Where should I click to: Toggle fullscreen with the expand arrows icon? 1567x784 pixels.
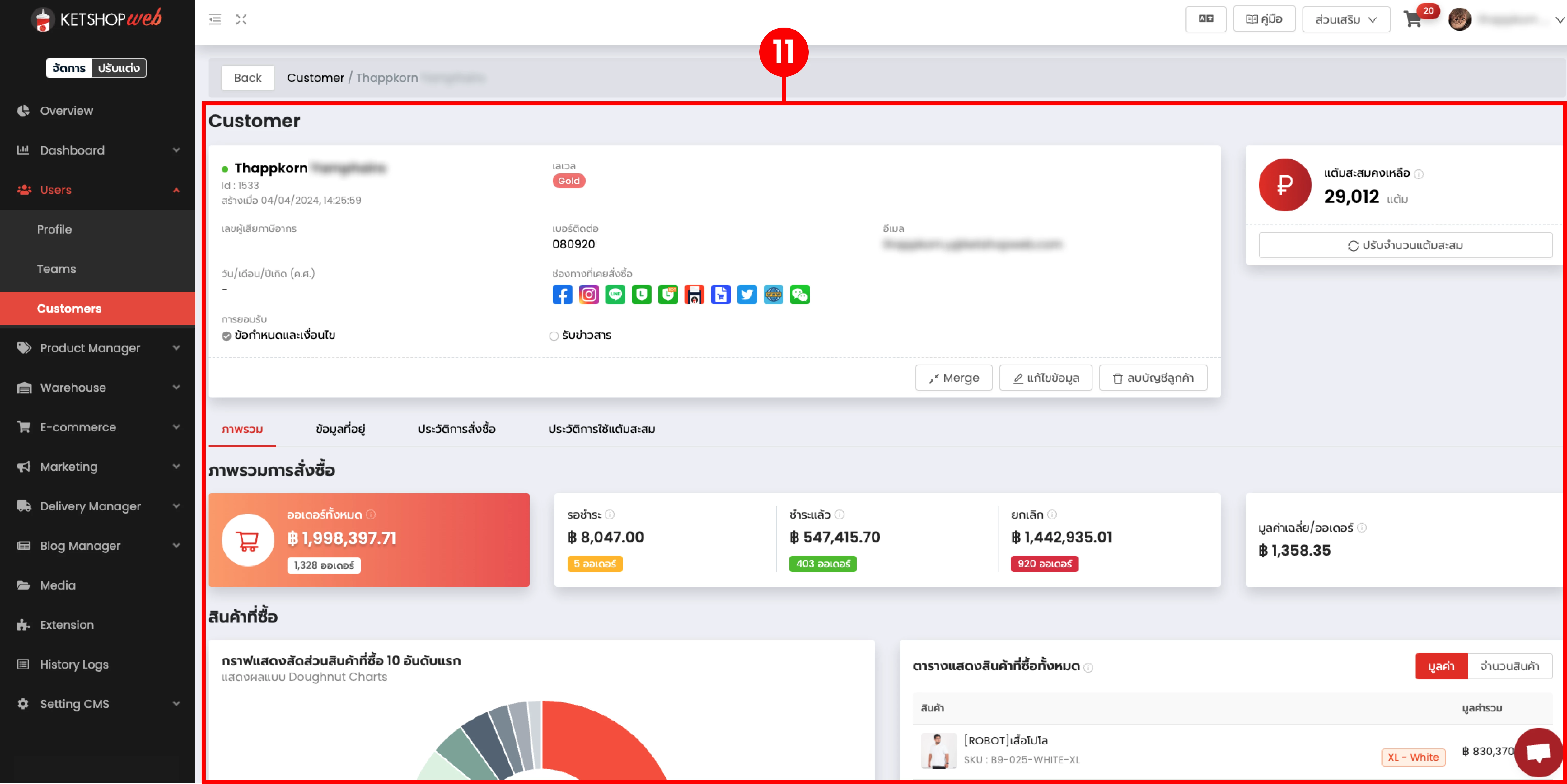(242, 19)
